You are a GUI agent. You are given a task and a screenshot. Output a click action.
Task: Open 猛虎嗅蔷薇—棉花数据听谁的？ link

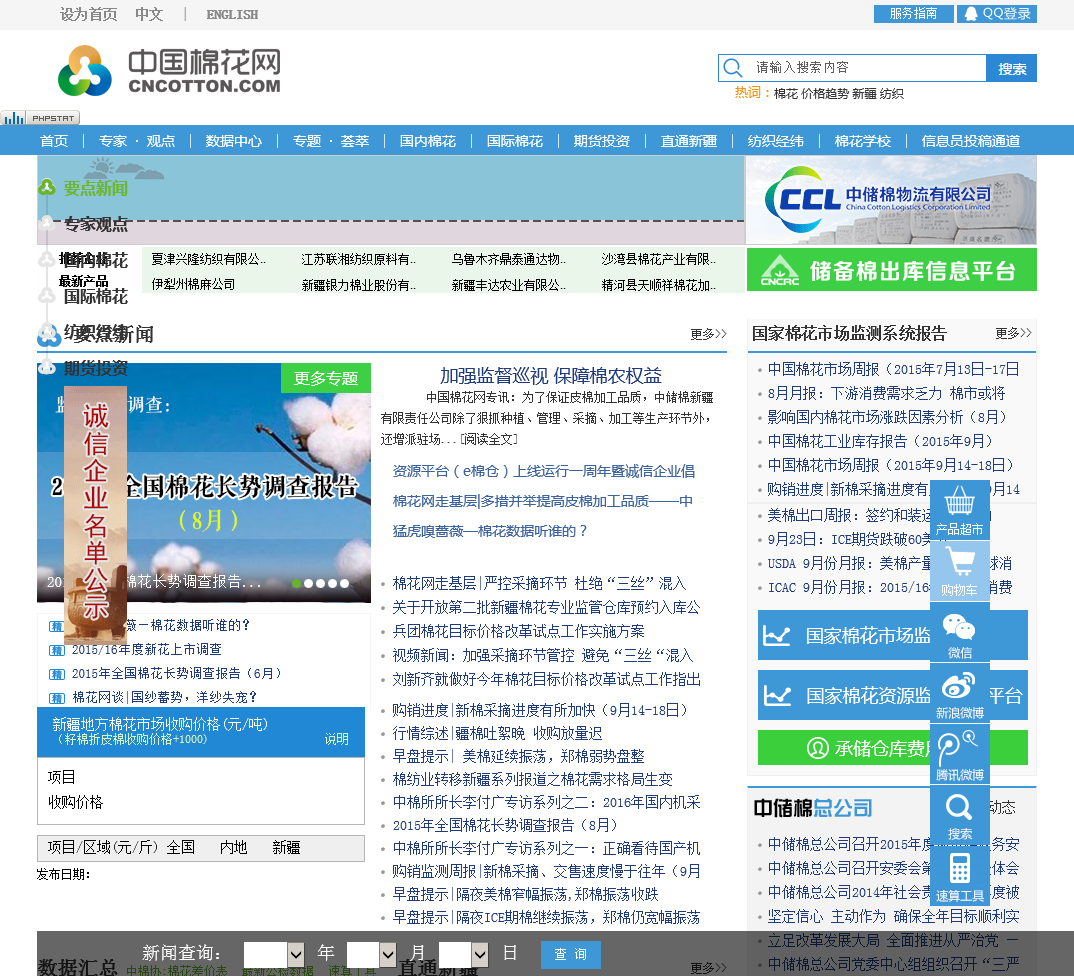point(490,531)
